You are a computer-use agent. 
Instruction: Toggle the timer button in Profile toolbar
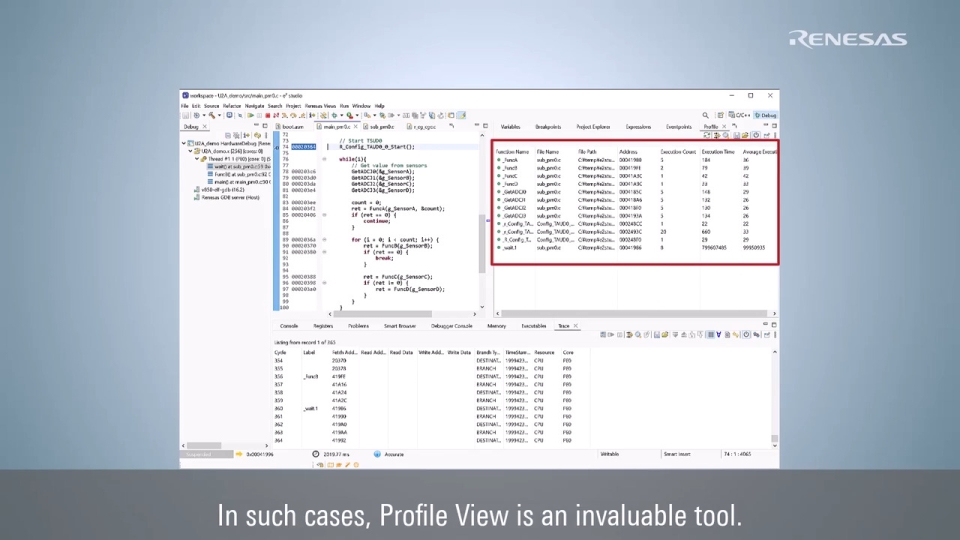pyautogui.click(x=756, y=135)
